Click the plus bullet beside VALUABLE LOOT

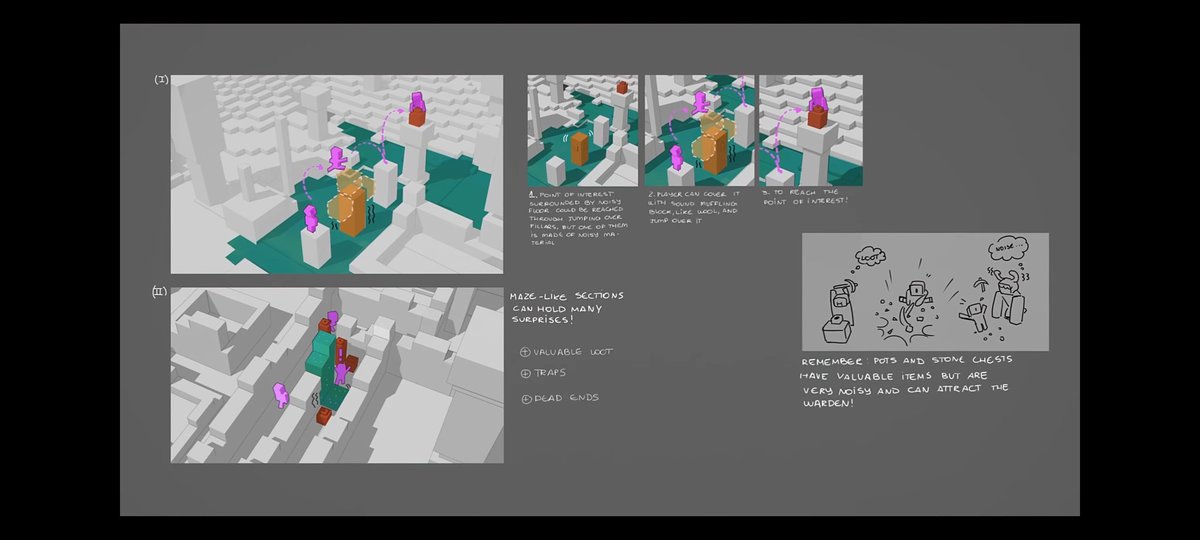point(526,352)
